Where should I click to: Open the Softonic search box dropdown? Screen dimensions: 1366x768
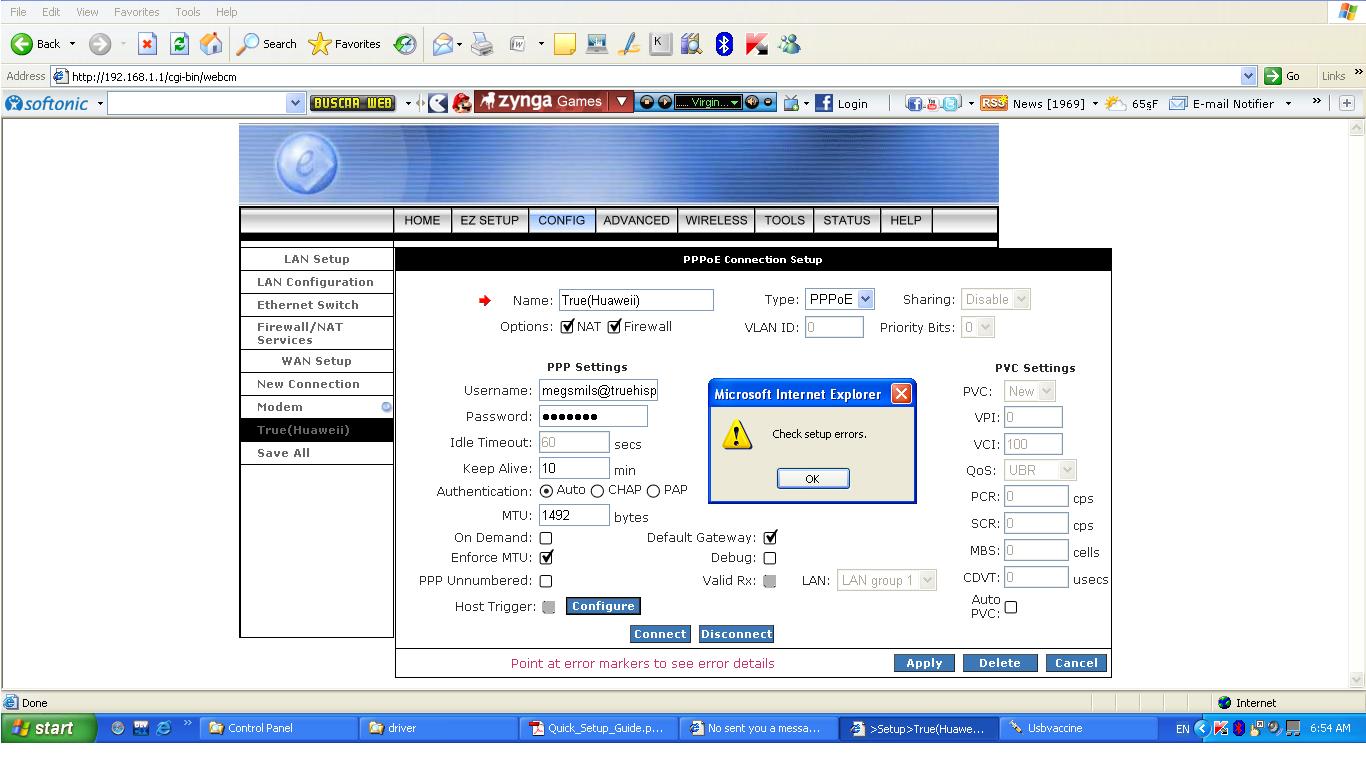(x=294, y=103)
